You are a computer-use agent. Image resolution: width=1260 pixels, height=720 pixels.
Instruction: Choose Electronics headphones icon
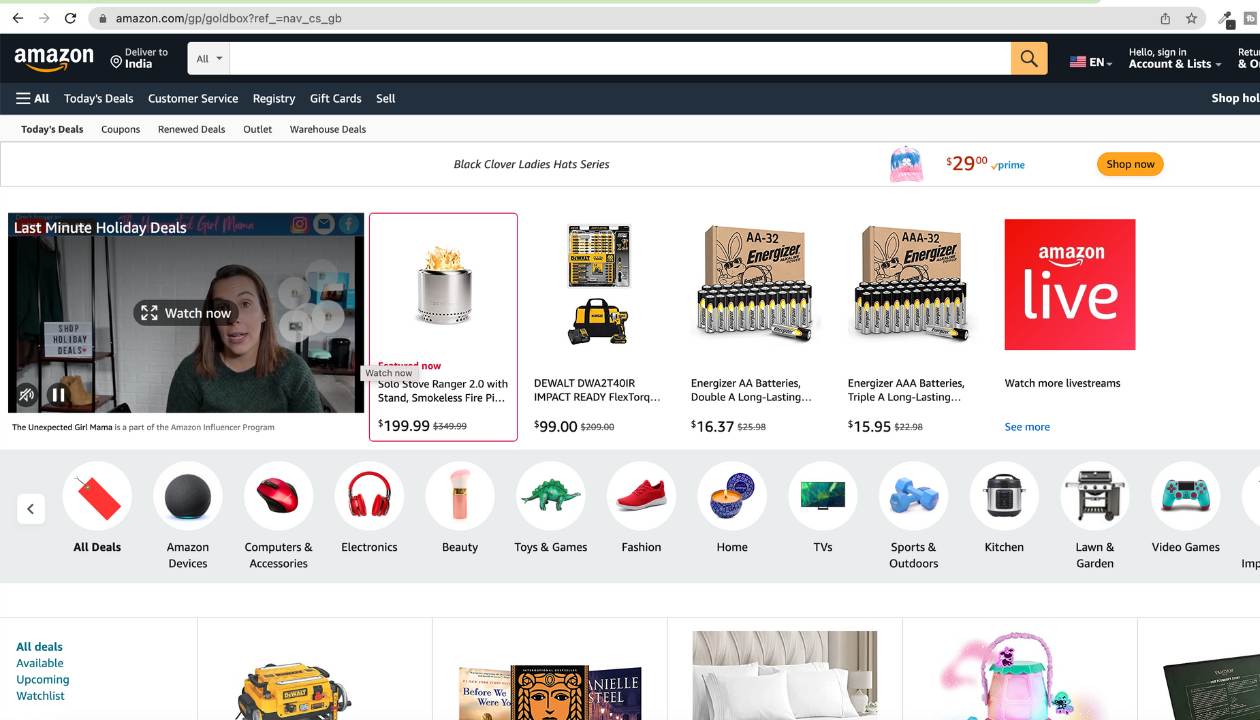click(x=369, y=496)
